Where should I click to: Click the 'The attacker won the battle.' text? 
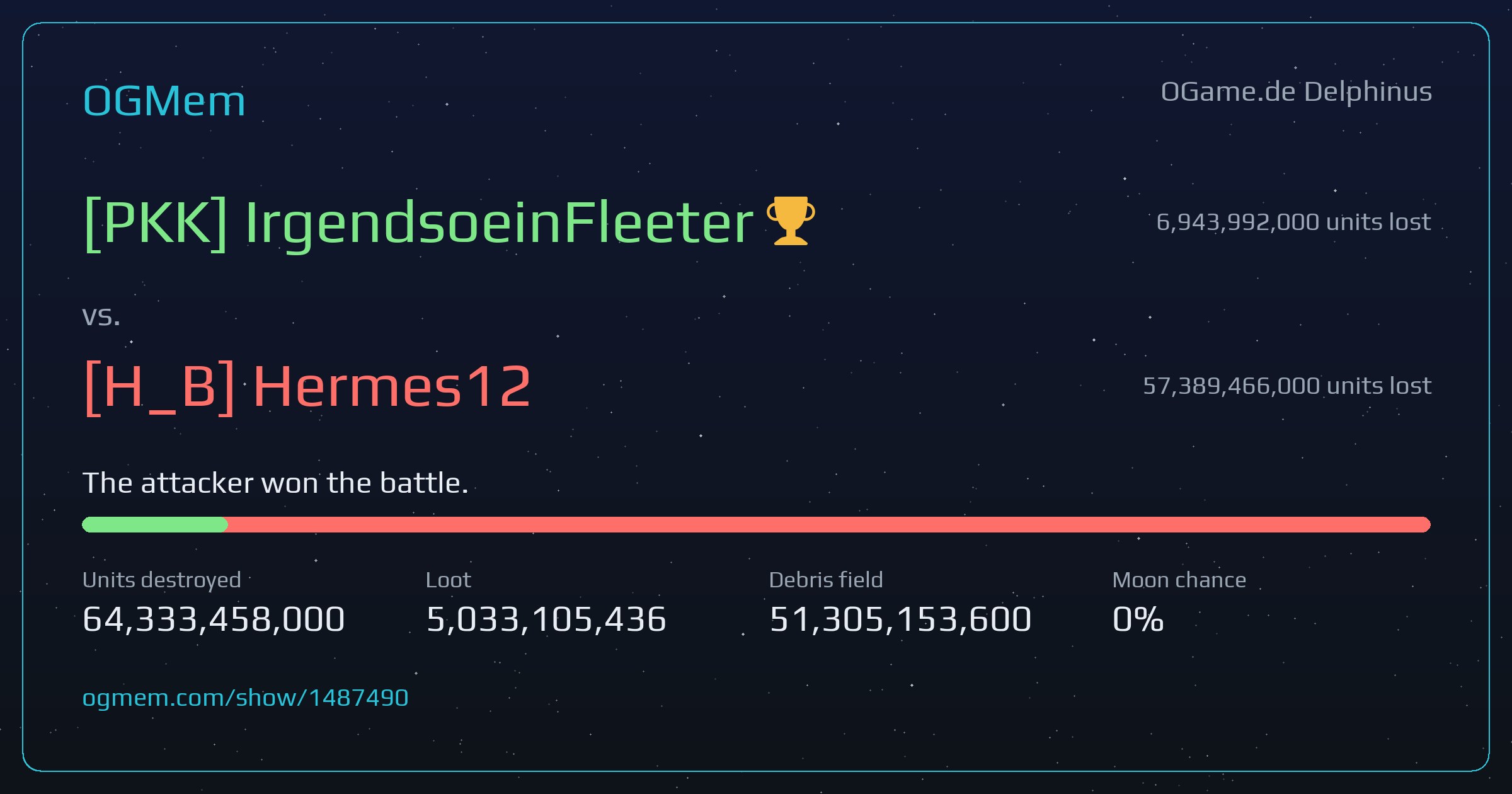(275, 483)
